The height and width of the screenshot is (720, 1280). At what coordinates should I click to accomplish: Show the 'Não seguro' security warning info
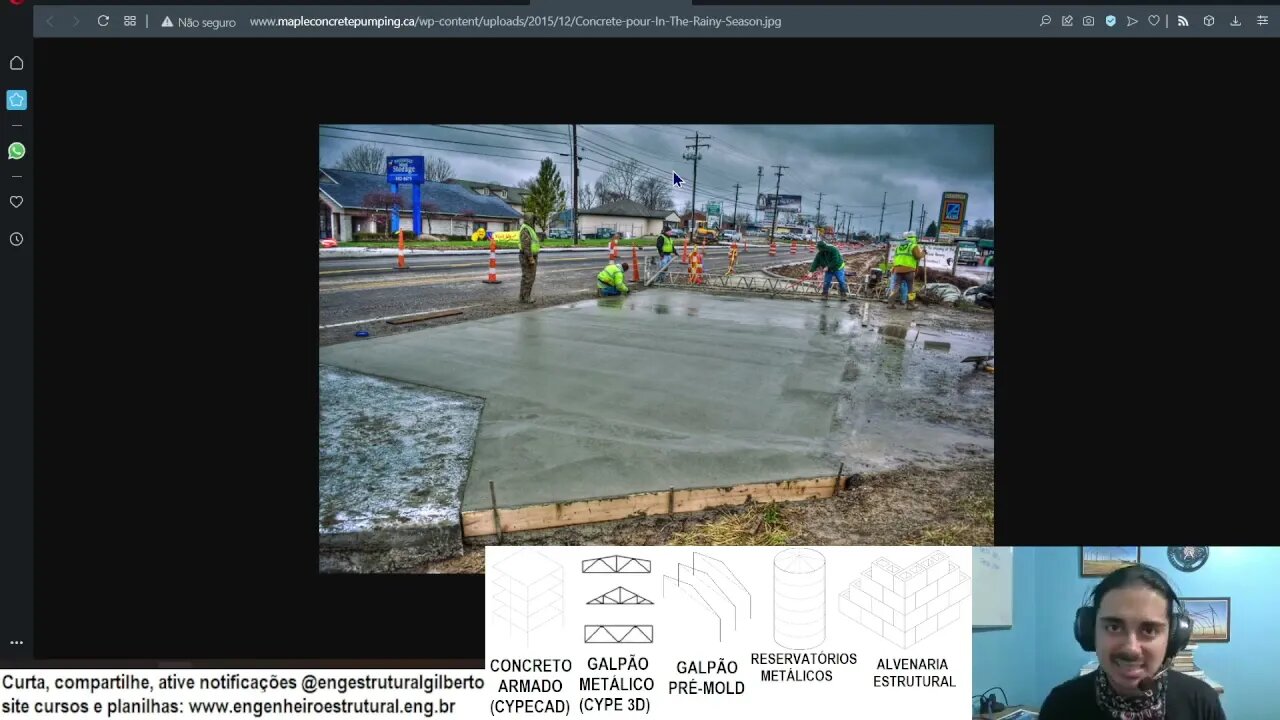point(198,21)
